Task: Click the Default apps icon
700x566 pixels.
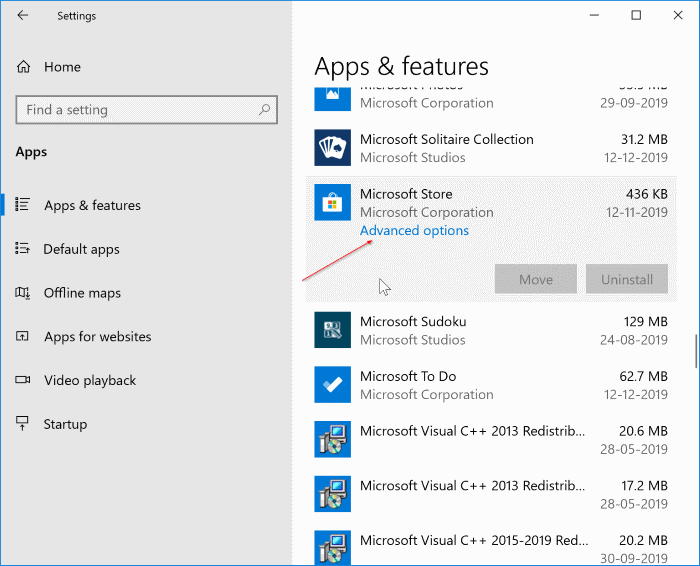Action: coord(22,248)
